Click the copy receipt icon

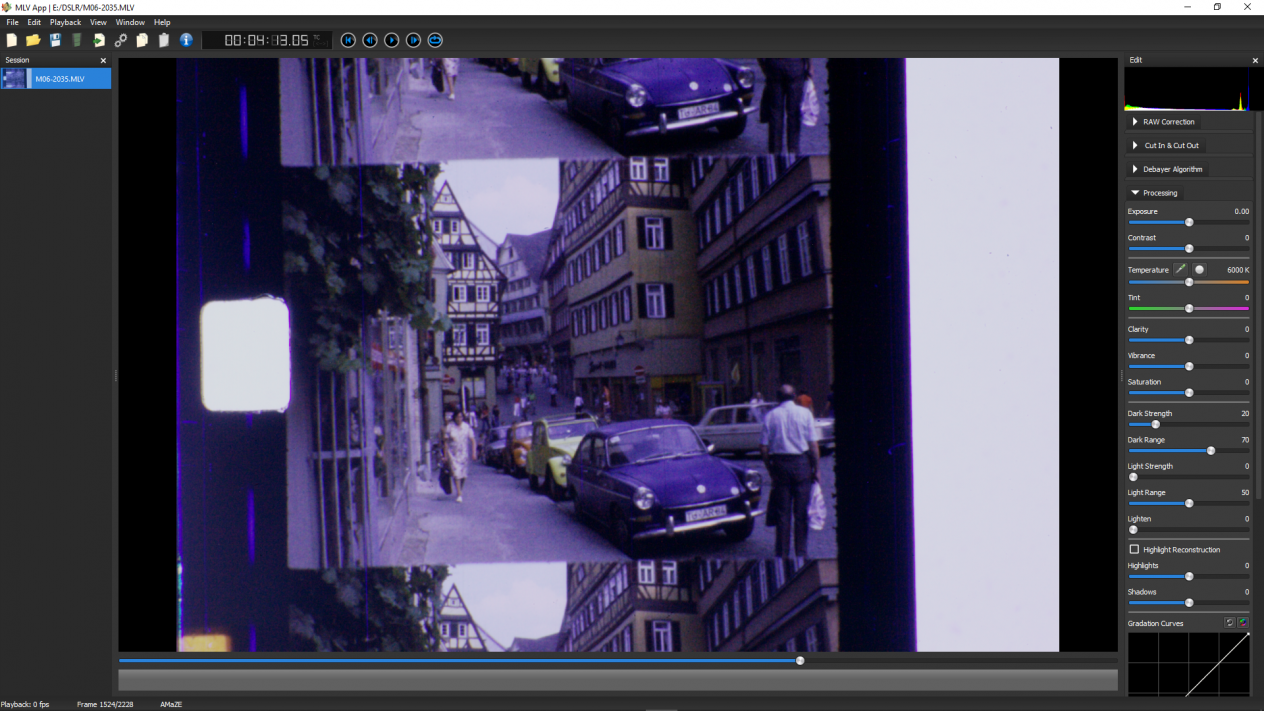pyautogui.click(x=142, y=40)
